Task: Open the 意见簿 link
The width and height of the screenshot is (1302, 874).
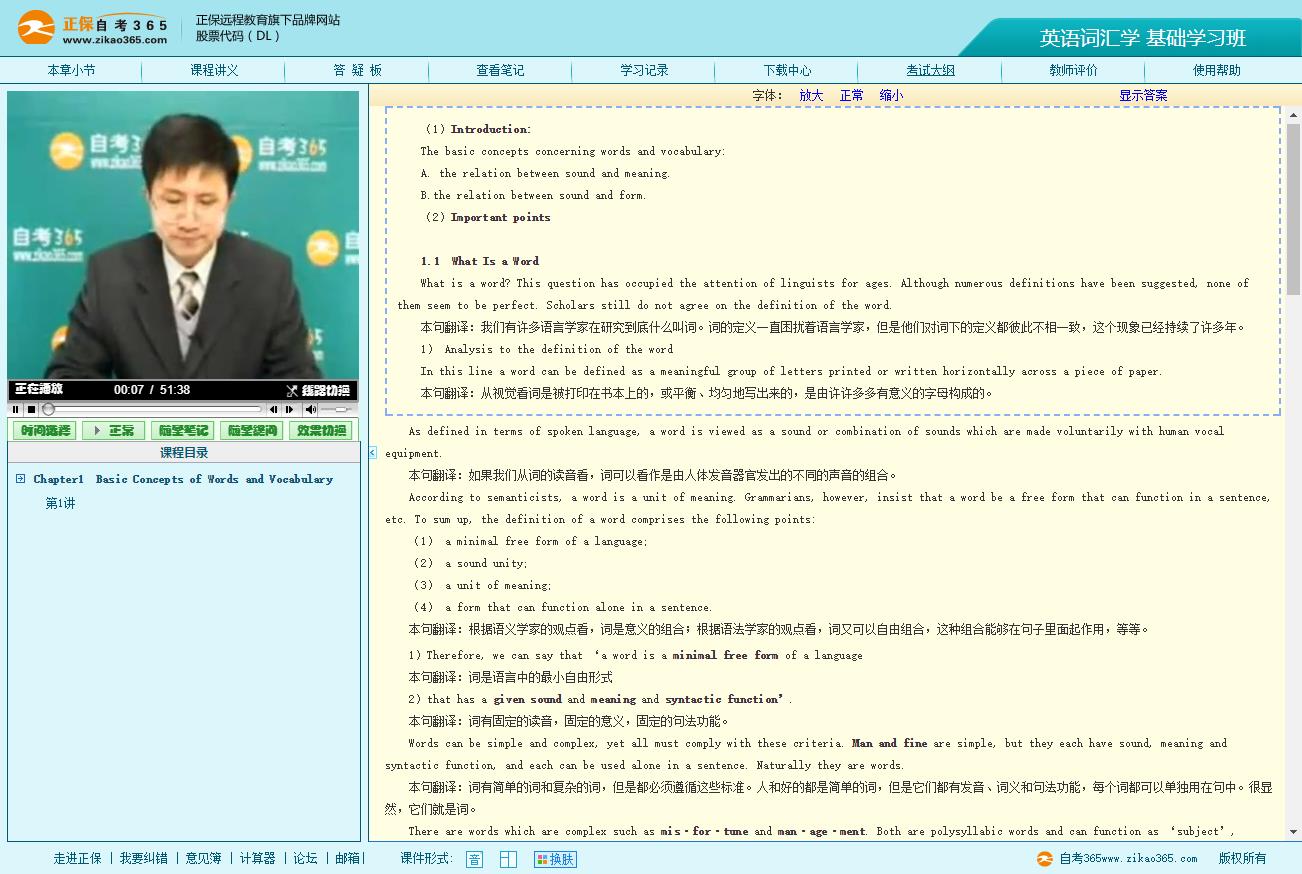Action: [x=204, y=858]
